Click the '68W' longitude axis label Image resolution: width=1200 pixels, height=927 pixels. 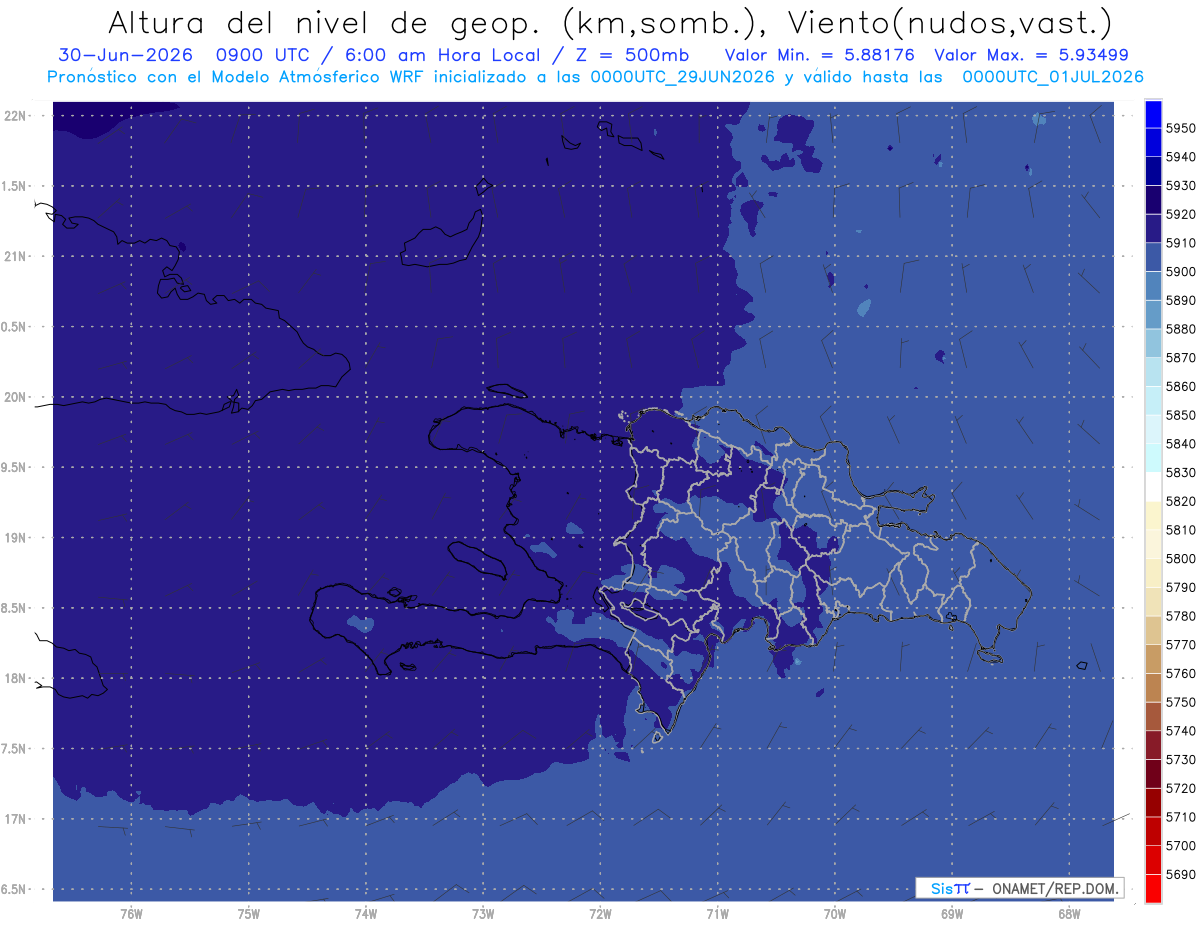click(x=1069, y=914)
